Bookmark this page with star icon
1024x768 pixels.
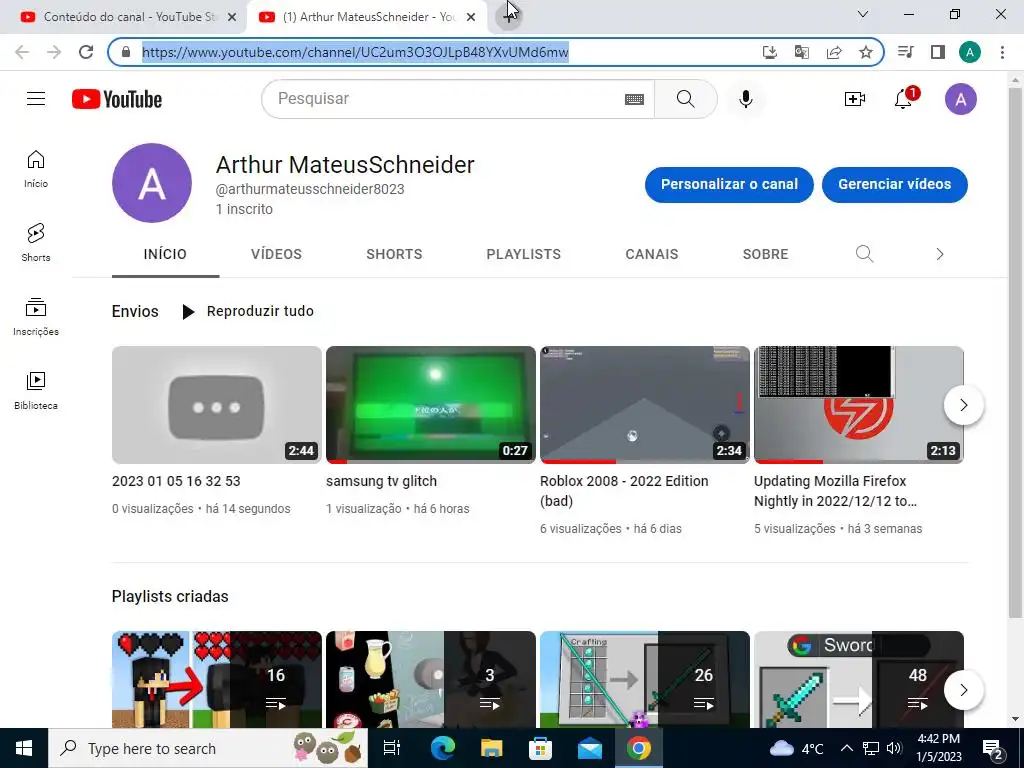pyautogui.click(x=866, y=52)
